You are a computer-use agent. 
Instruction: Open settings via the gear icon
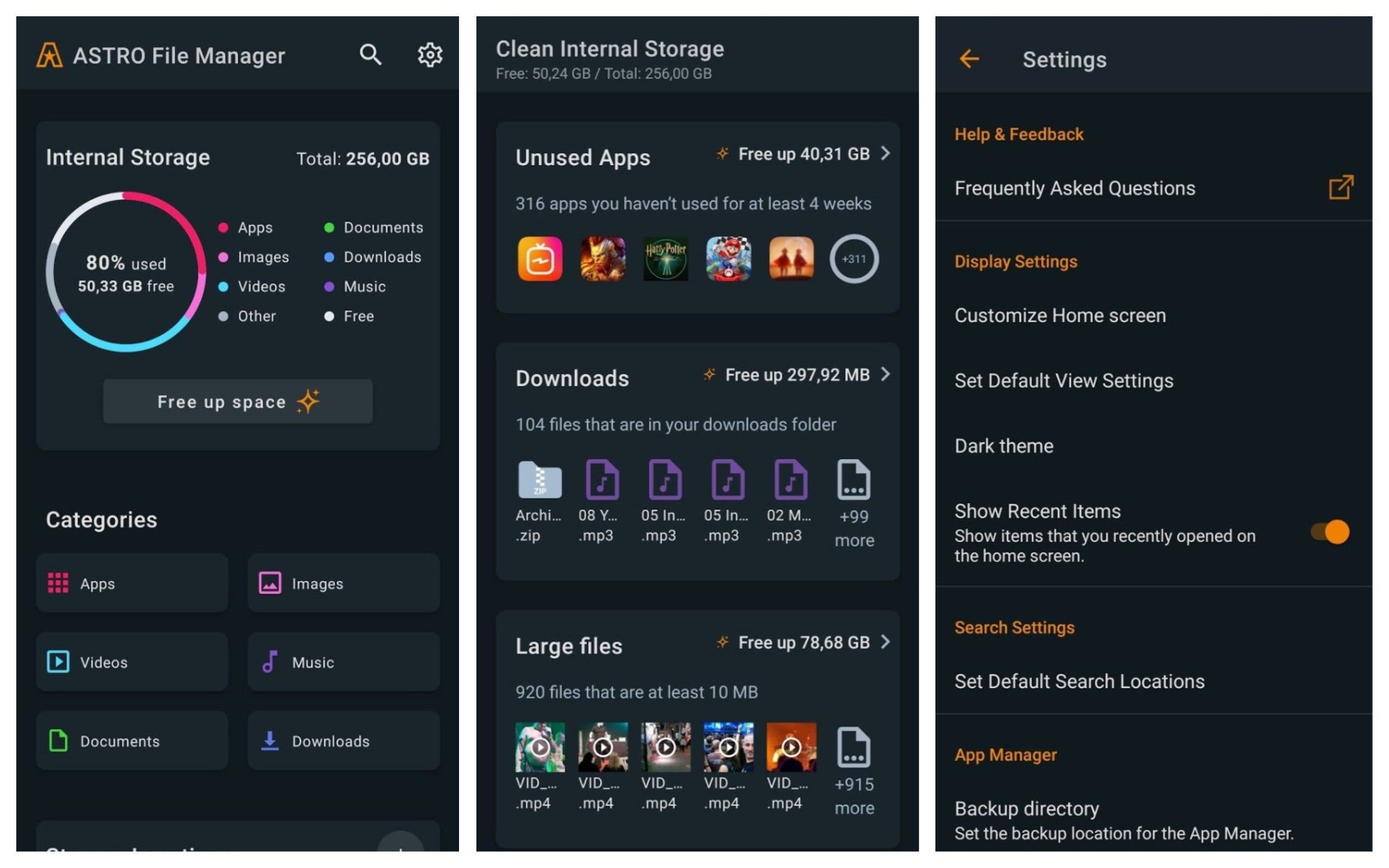click(x=429, y=55)
